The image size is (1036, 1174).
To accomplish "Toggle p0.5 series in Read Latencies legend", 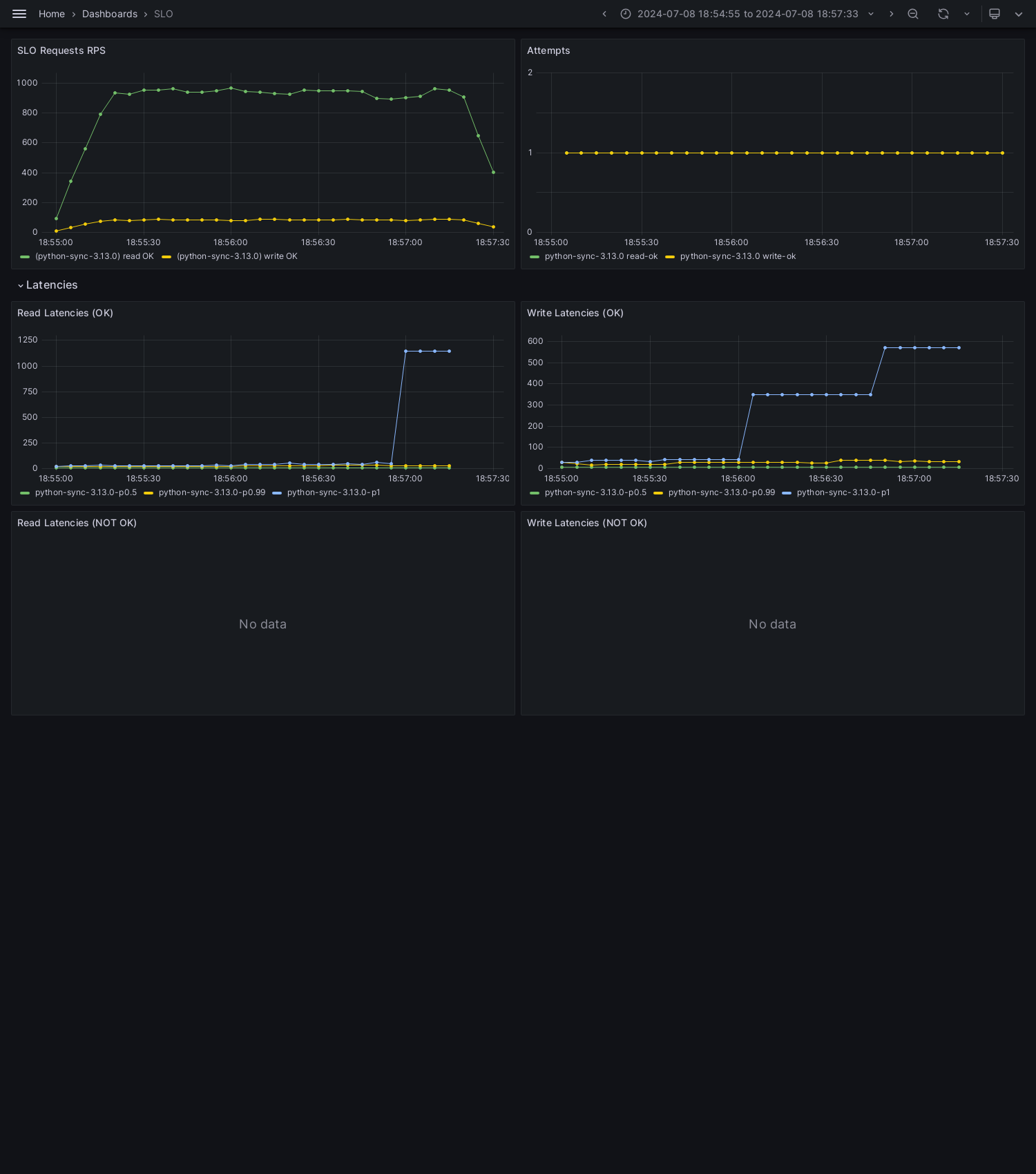I will [x=86, y=492].
